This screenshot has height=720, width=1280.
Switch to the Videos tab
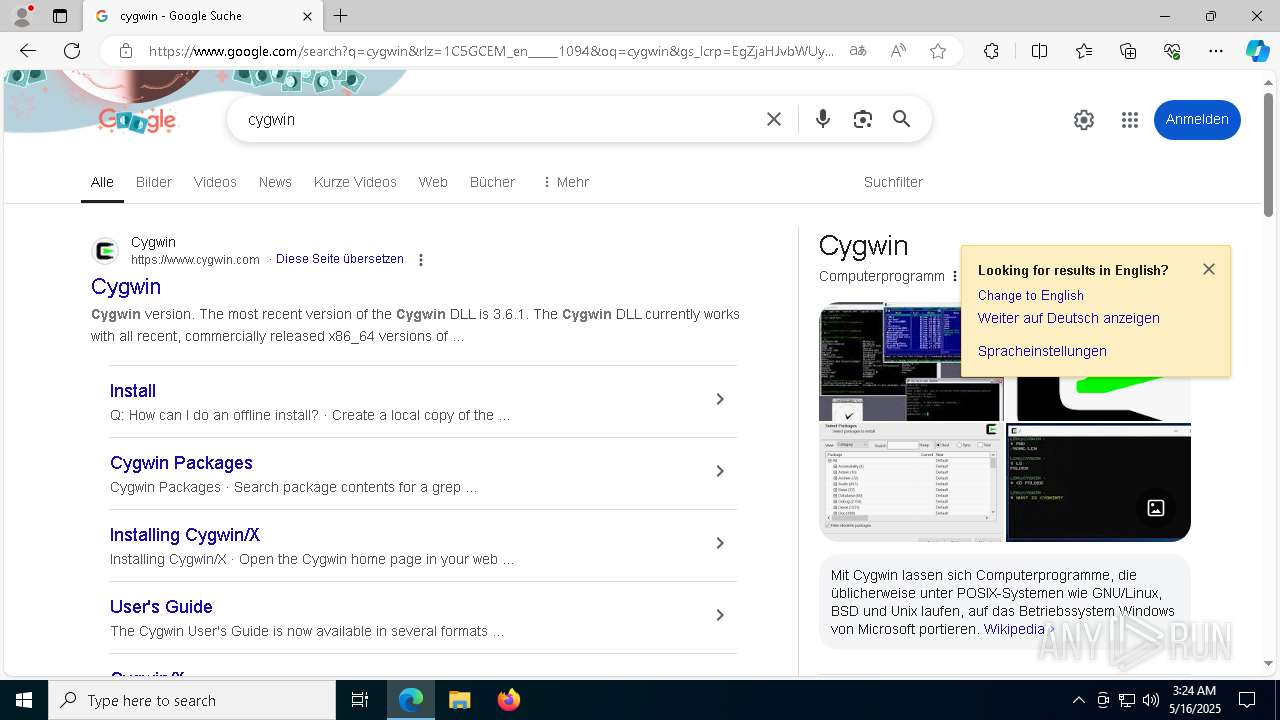tap(215, 182)
